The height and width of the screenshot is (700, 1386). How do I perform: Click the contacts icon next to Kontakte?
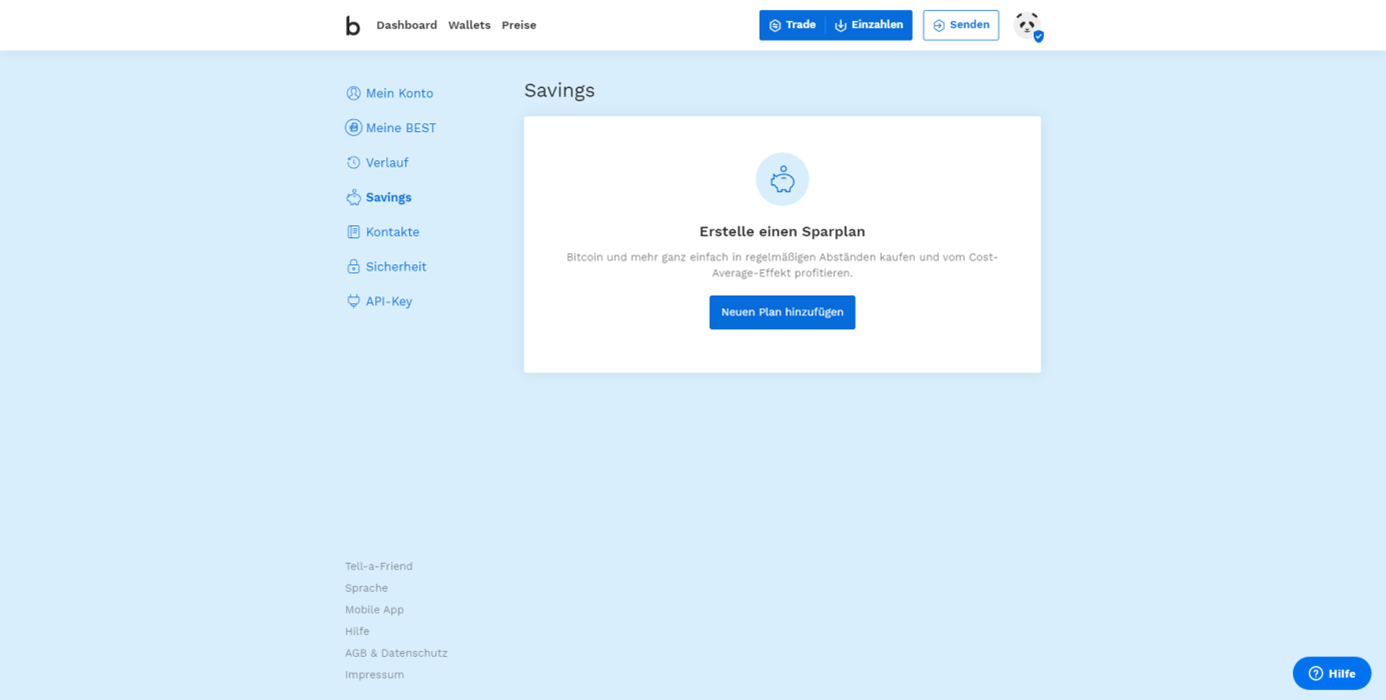click(352, 231)
